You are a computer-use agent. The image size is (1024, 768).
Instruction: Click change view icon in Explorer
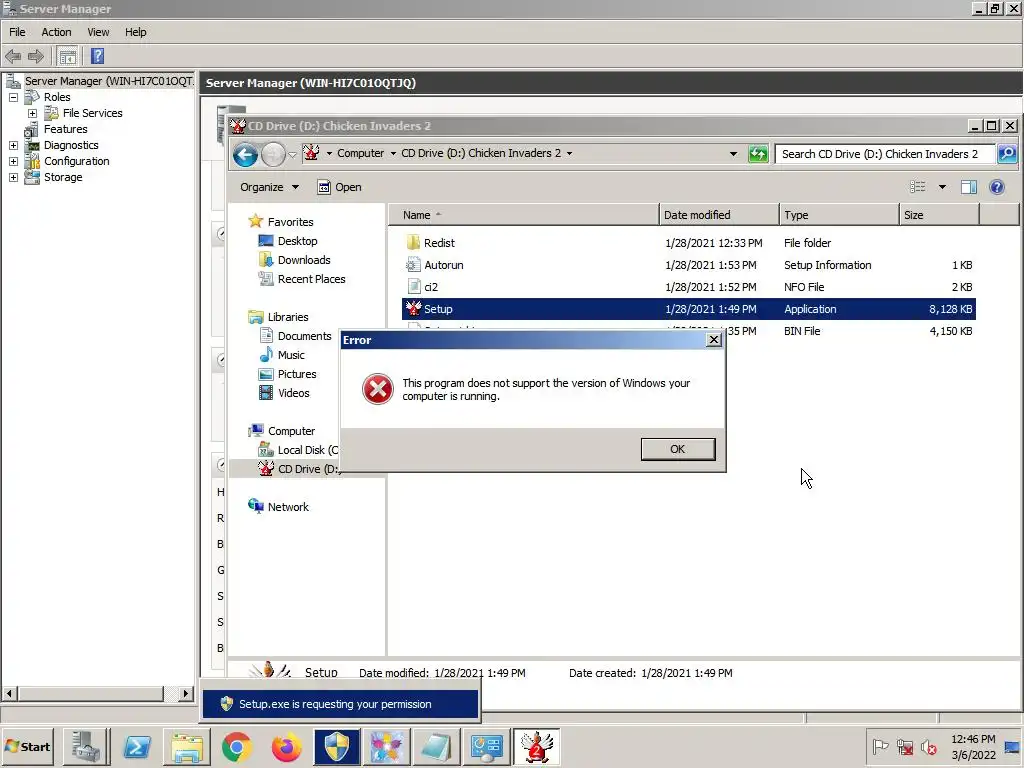click(918, 187)
